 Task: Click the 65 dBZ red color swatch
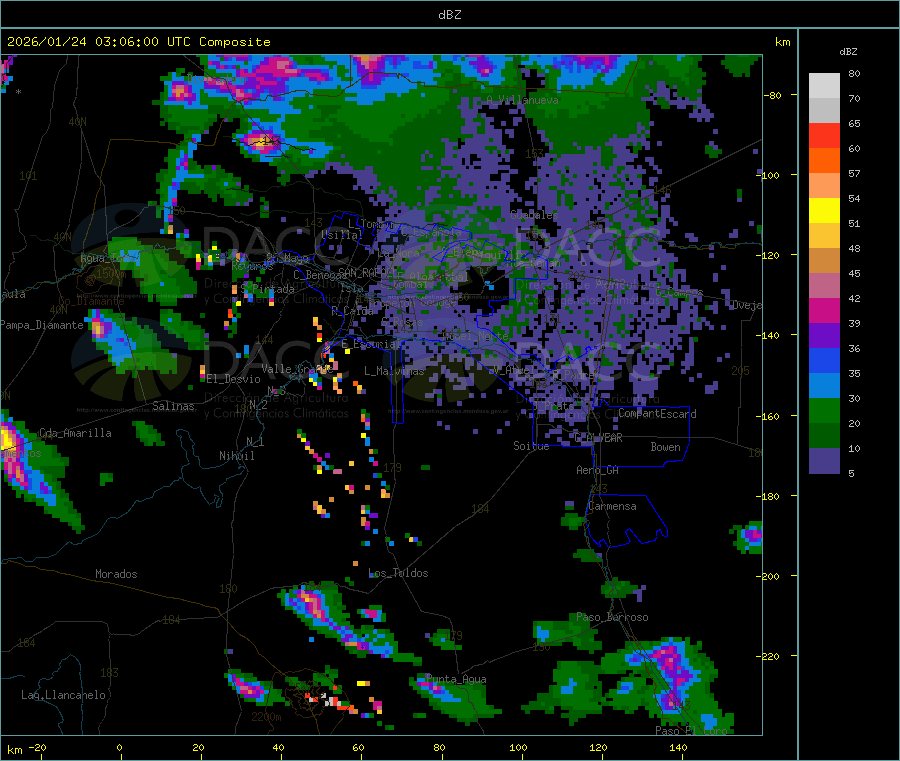pos(824,135)
